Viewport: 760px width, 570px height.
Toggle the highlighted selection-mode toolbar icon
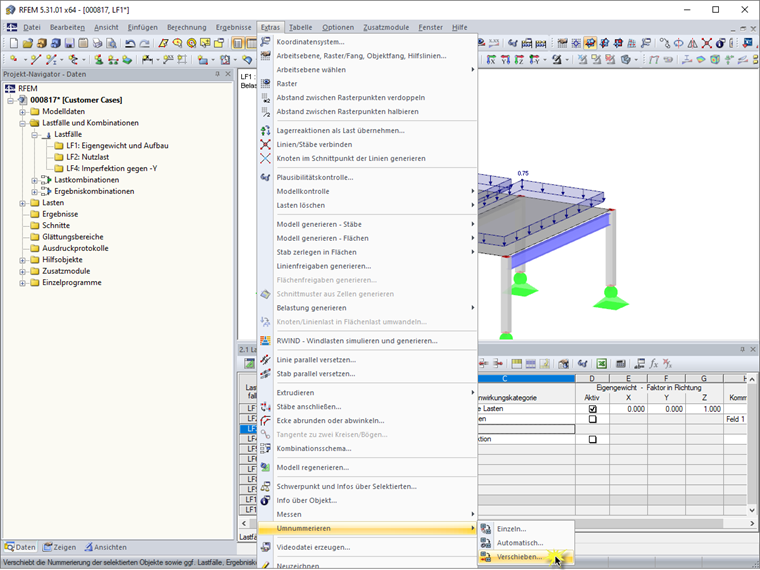(590, 44)
